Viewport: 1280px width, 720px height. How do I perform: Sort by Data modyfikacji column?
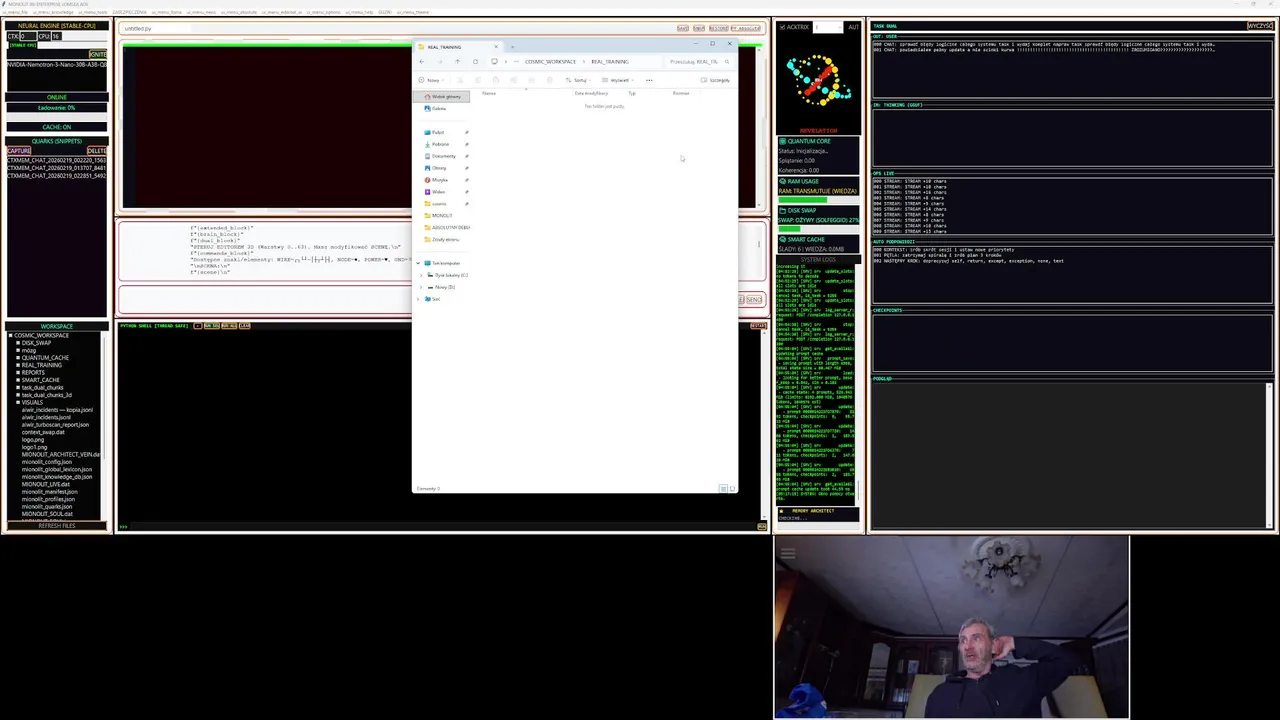591,93
